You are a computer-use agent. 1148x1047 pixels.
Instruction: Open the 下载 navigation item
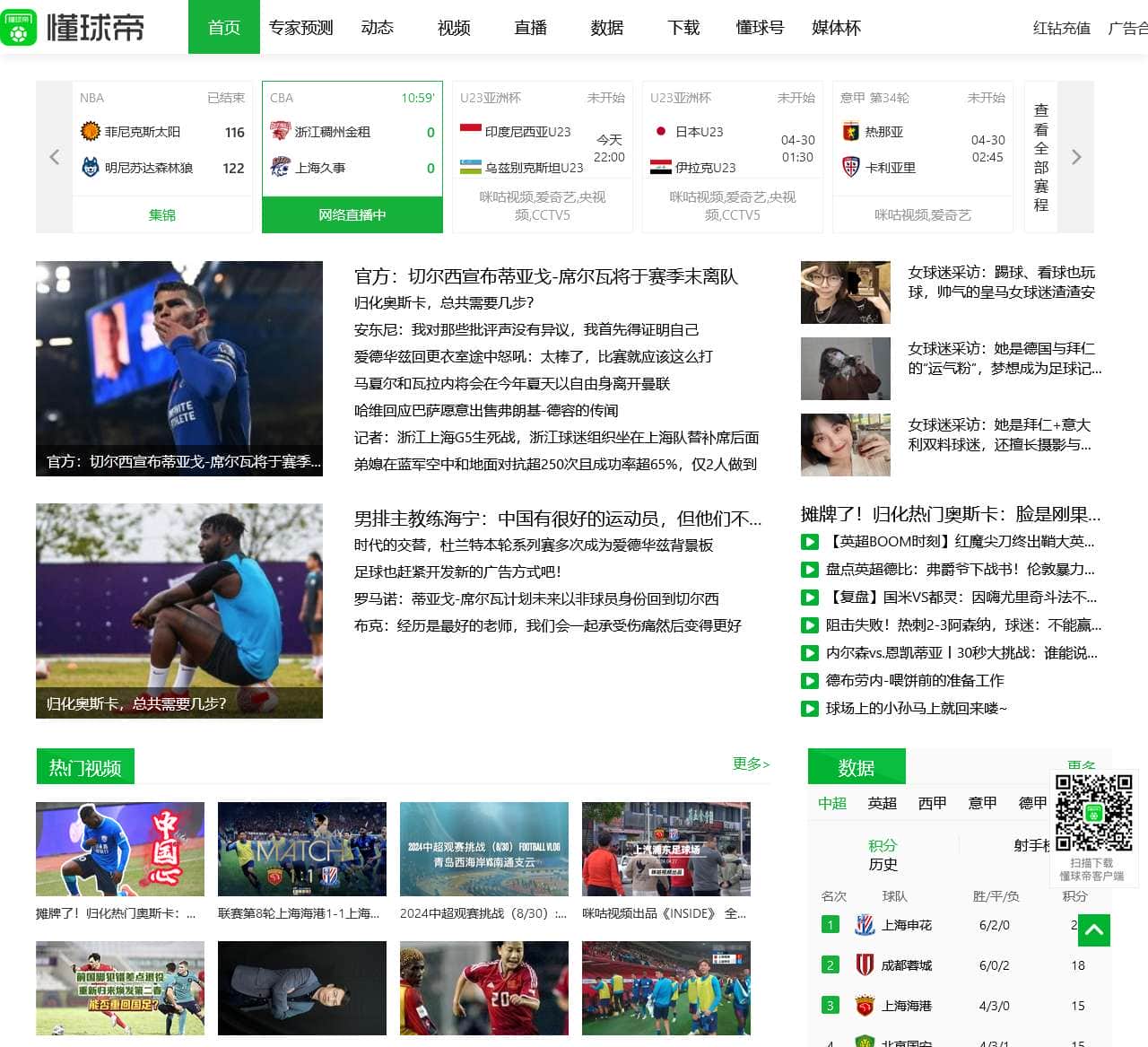683,28
